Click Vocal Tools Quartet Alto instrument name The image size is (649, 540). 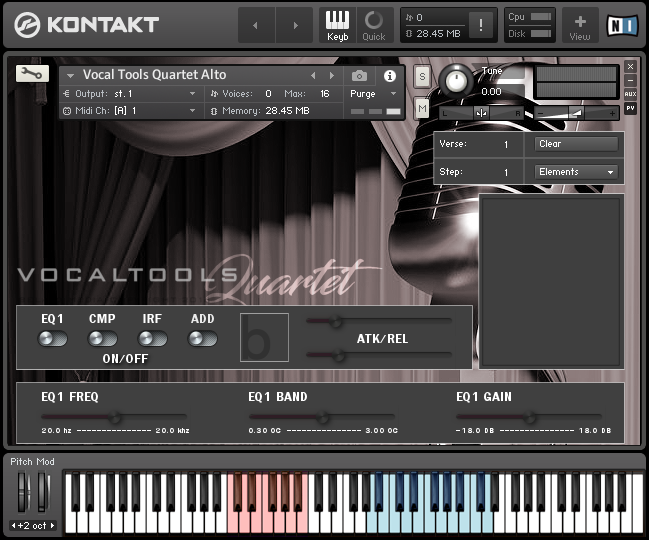(x=154, y=75)
